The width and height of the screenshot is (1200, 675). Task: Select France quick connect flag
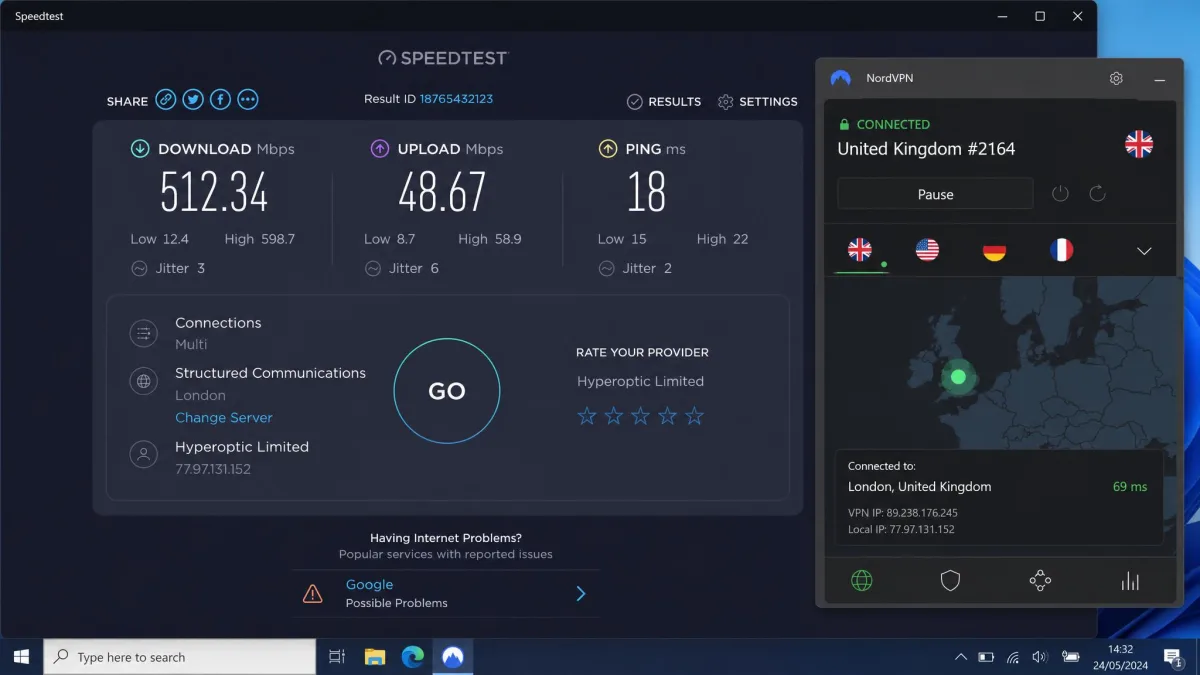(1061, 250)
